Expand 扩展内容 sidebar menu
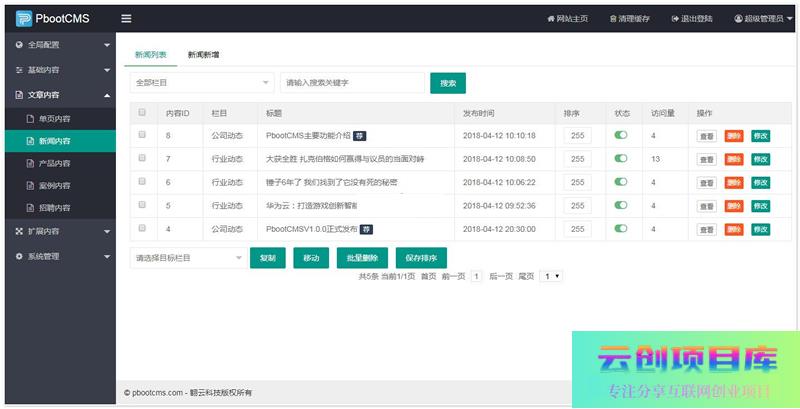Image resolution: width=800 pixels, height=409 pixels. [x=60, y=231]
